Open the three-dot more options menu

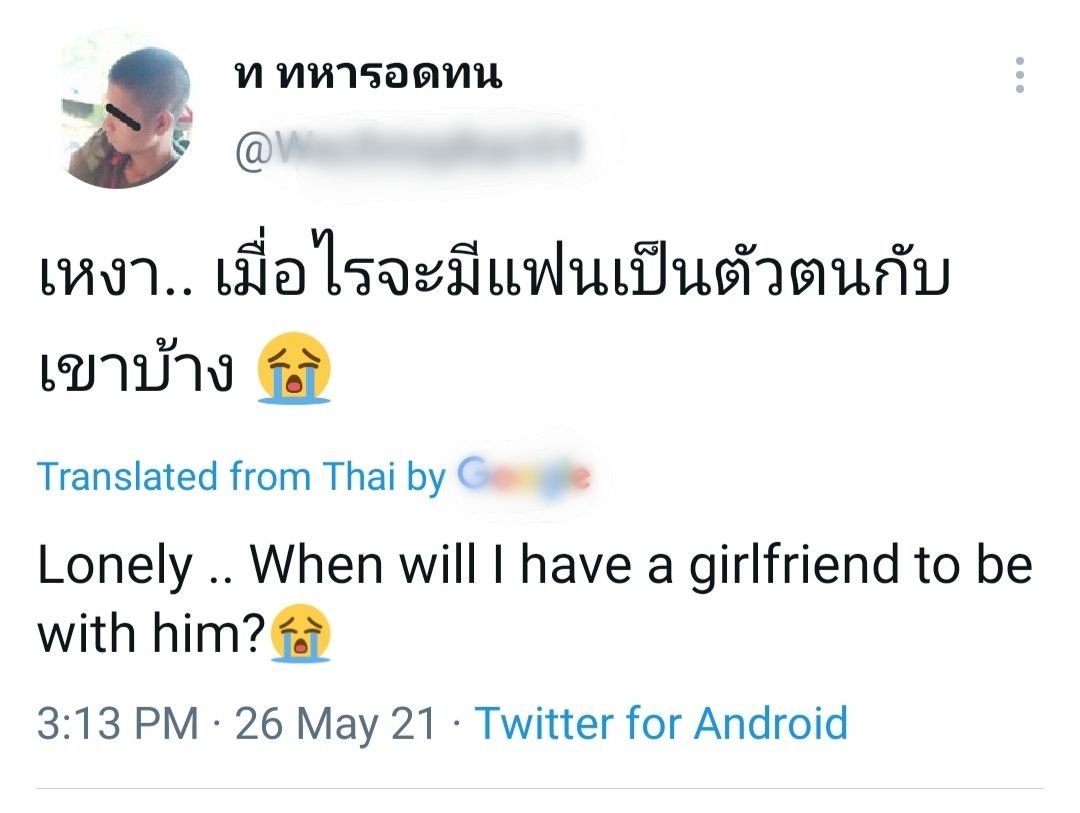(1019, 76)
